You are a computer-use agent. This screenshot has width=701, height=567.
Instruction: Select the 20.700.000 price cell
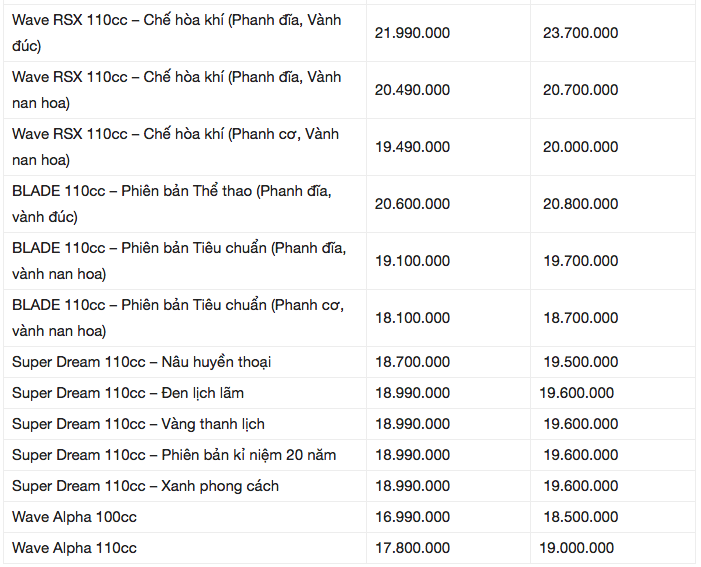[x=580, y=90]
